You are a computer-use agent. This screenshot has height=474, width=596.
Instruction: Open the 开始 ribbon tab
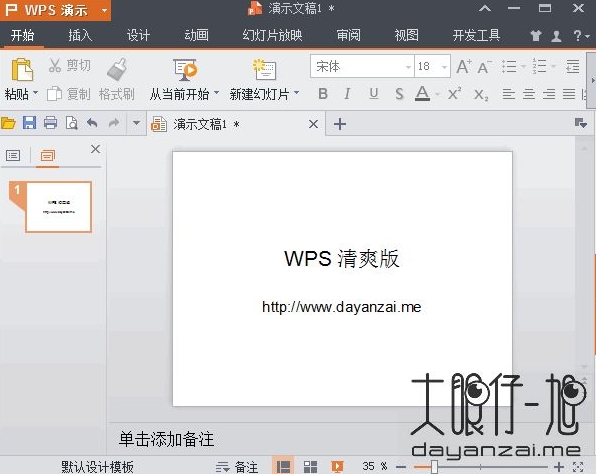point(22,35)
